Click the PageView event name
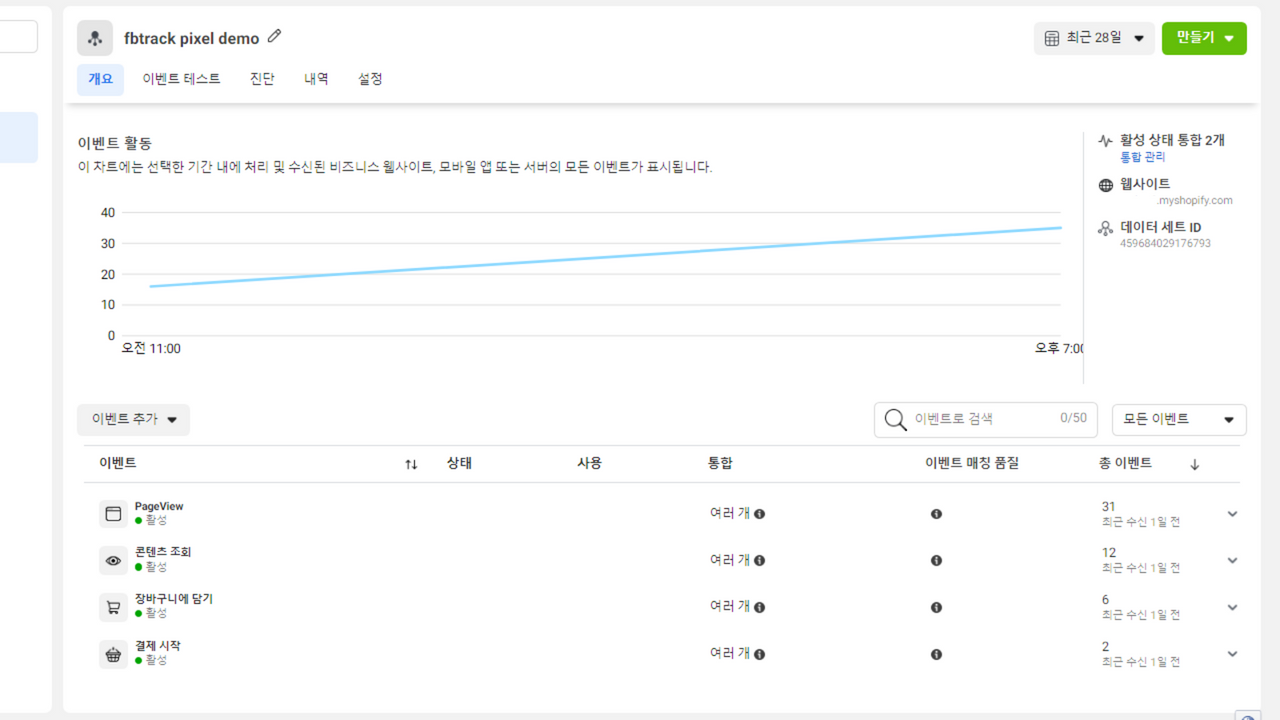The image size is (1280, 720). pyautogui.click(x=159, y=507)
